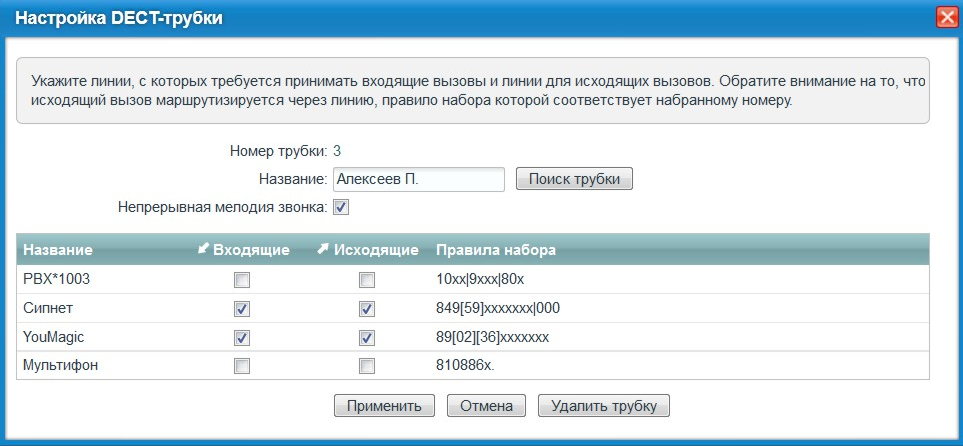Enable outgoing calls for Мультифон
Image resolution: width=963 pixels, height=446 pixels.
click(367, 367)
